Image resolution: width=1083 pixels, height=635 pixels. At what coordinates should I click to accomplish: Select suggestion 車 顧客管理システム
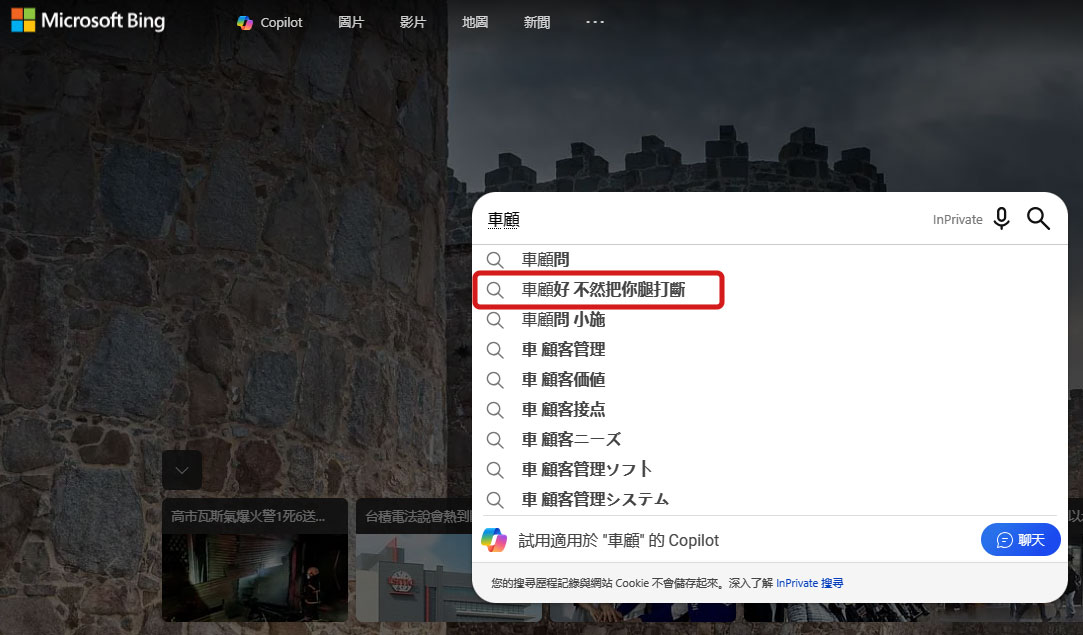pyautogui.click(x=769, y=499)
